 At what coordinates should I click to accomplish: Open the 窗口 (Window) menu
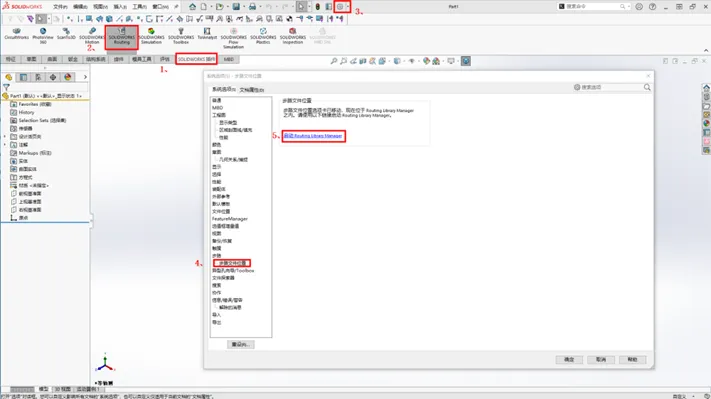(160, 7)
